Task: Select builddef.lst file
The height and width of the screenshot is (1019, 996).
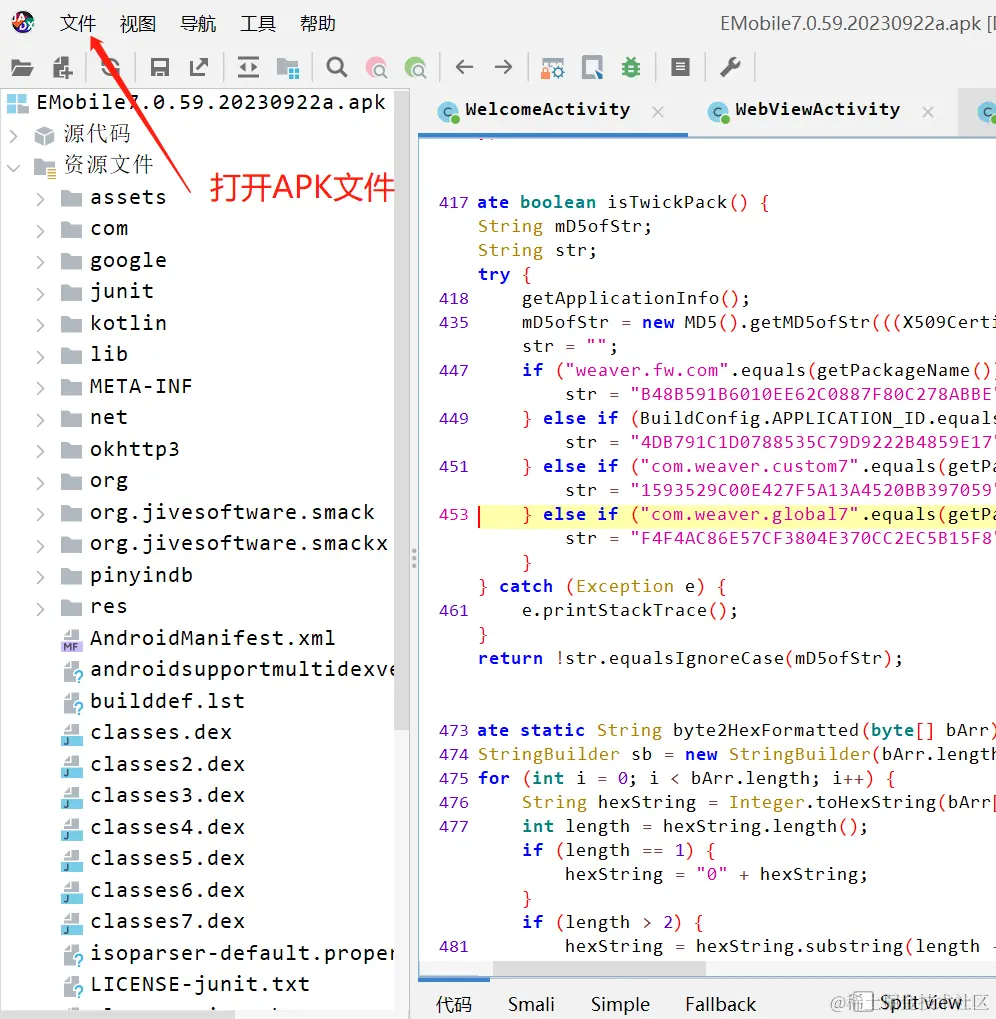Action: pyautogui.click(x=167, y=701)
